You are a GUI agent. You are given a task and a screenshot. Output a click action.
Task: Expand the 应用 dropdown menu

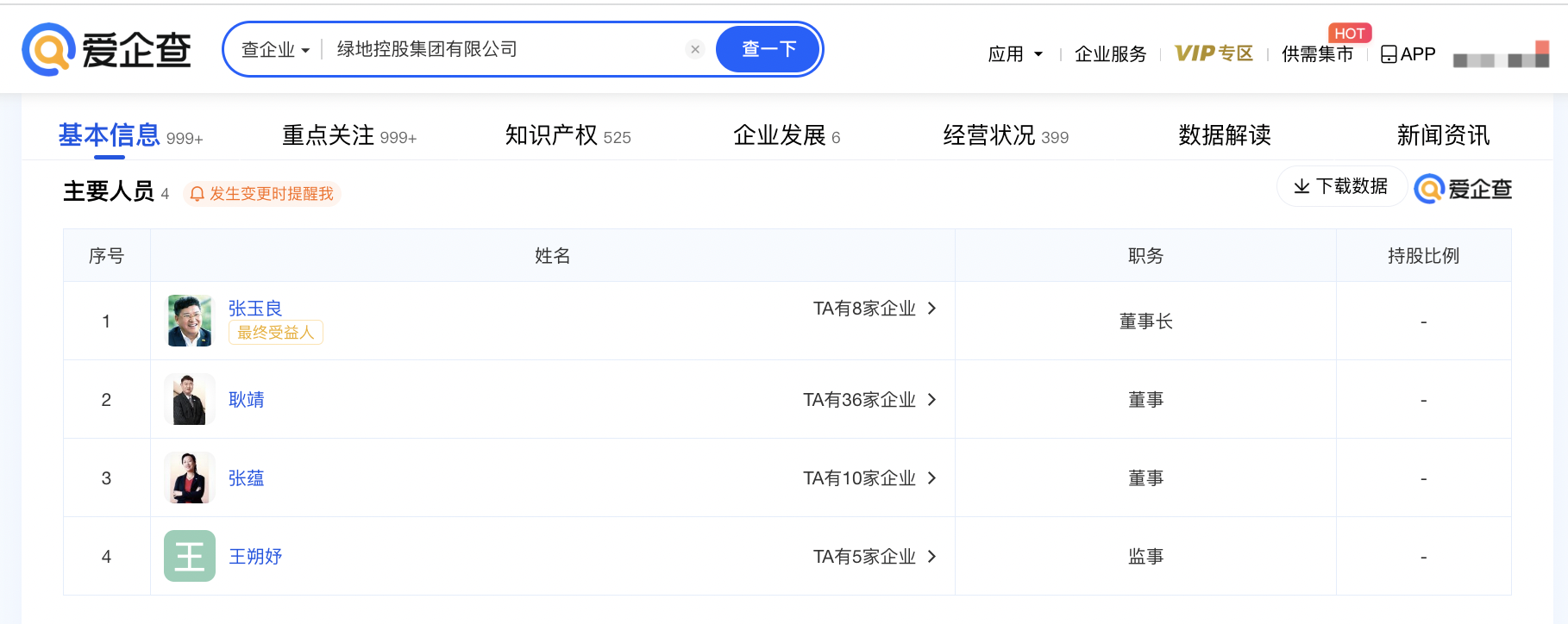(1015, 54)
